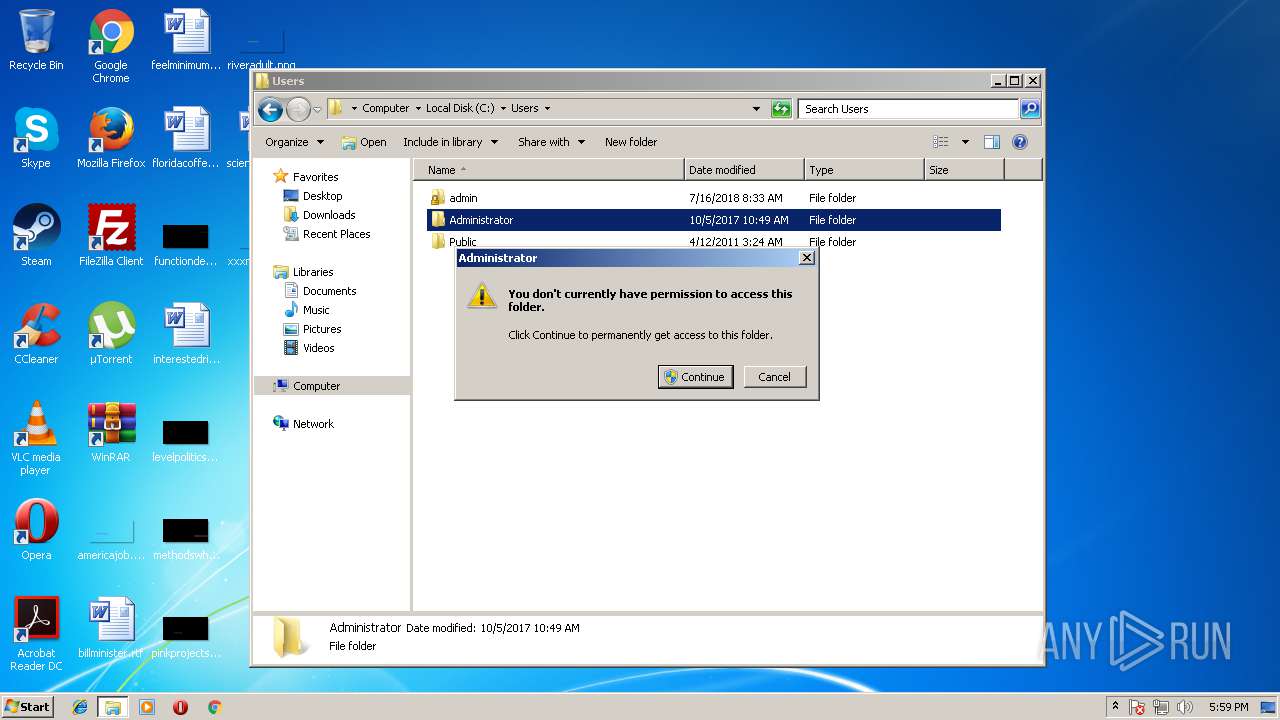Image resolution: width=1280 pixels, height=720 pixels.
Task: Open the FileZilla Client desktop shortcut
Action: (111, 236)
